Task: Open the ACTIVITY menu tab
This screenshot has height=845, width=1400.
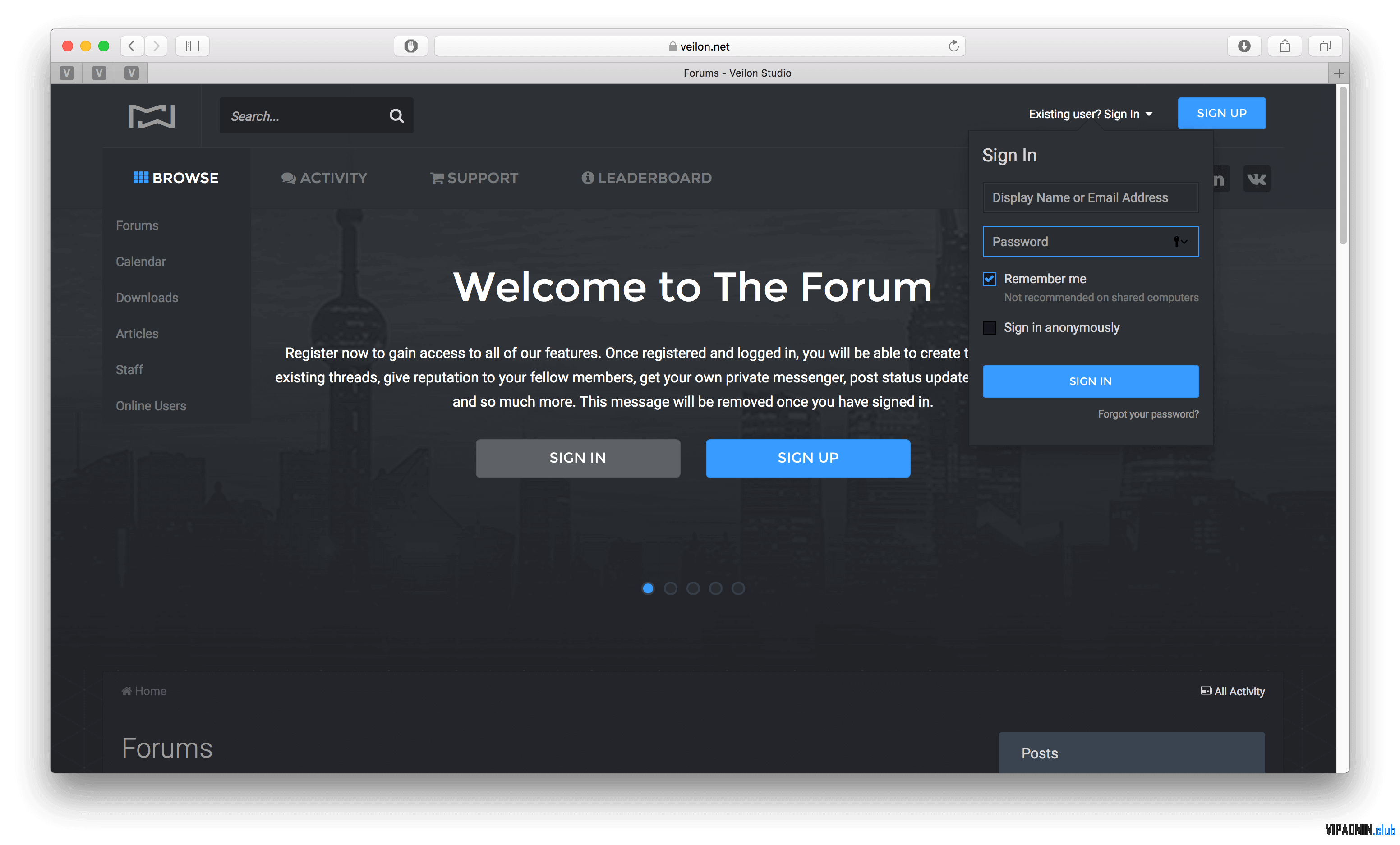Action: [x=324, y=178]
